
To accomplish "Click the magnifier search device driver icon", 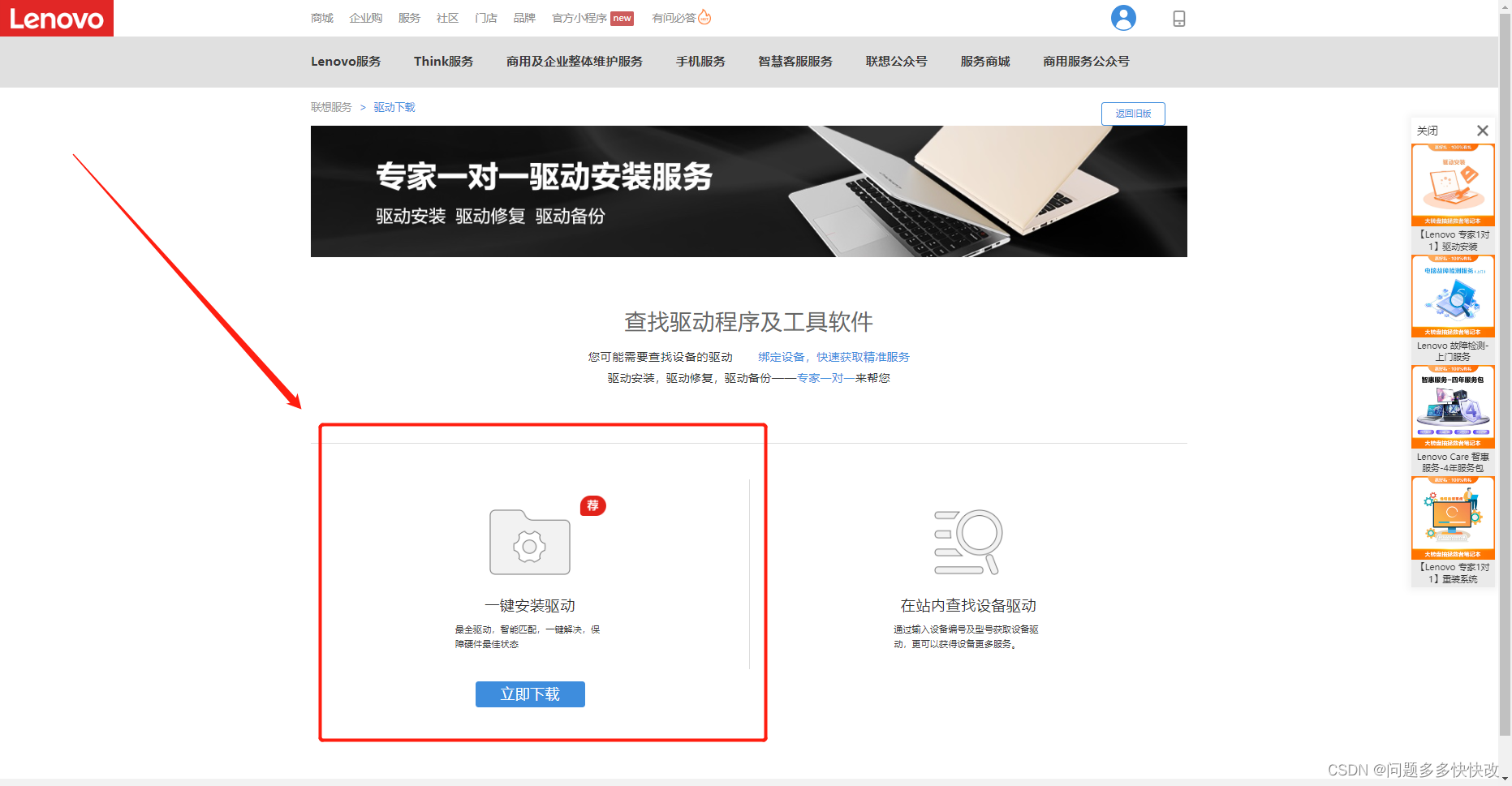I will [968, 542].
